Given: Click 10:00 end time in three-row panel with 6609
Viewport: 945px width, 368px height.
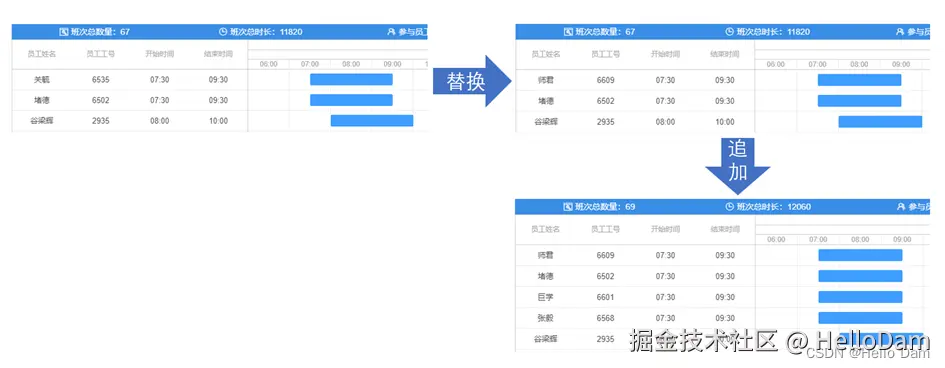Looking at the screenshot, I should [x=725, y=122].
